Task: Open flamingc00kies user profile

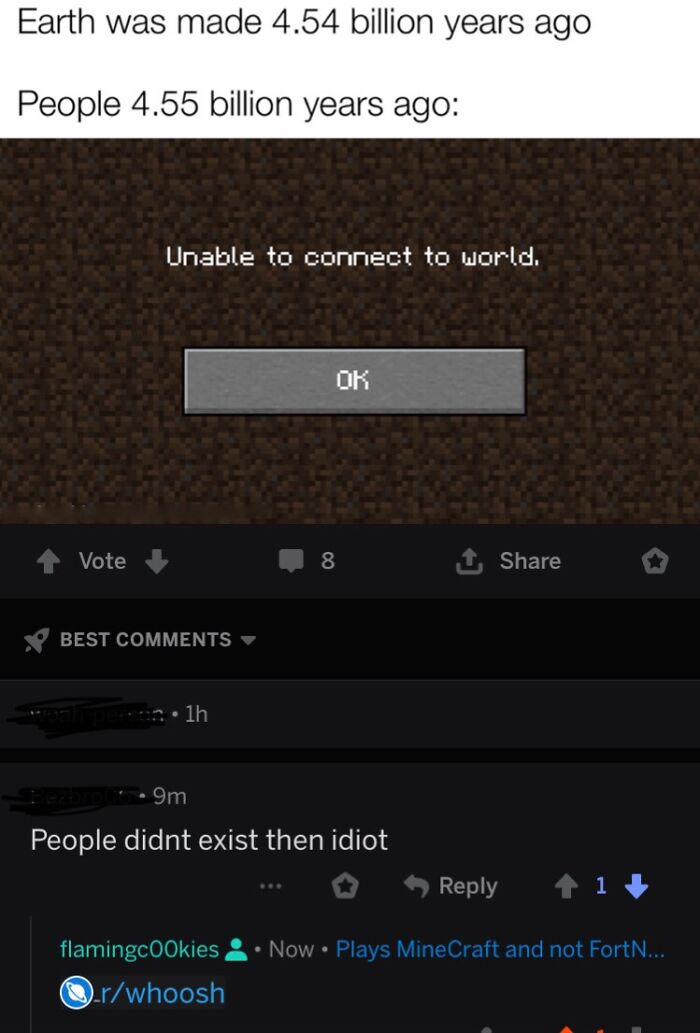Action: tap(139, 949)
